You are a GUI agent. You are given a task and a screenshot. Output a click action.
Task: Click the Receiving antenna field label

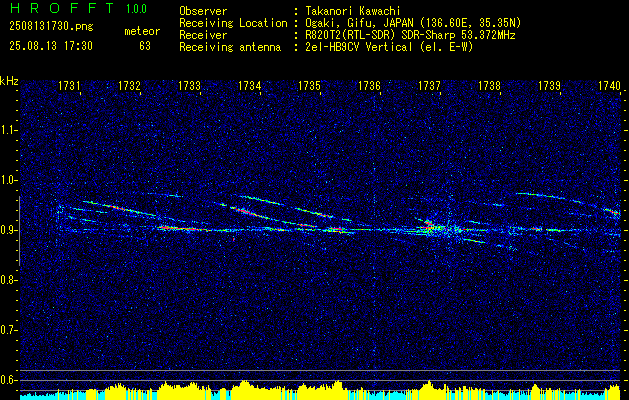click(x=230, y=47)
